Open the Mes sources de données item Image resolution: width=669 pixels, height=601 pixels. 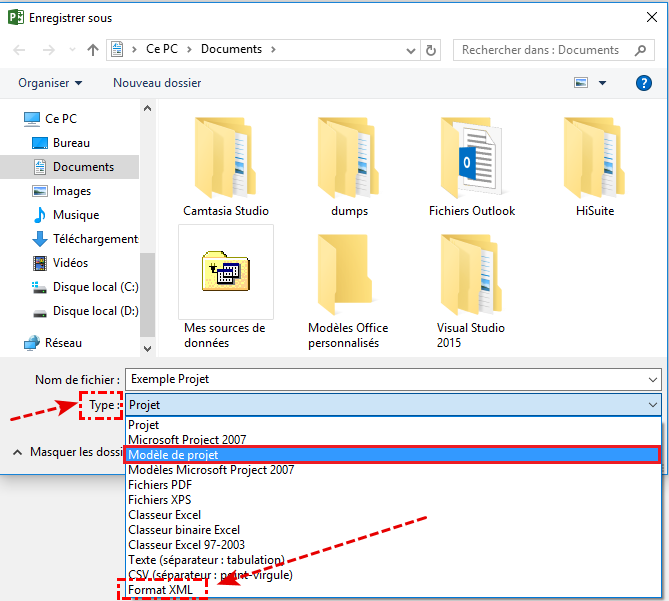[x=226, y=285]
